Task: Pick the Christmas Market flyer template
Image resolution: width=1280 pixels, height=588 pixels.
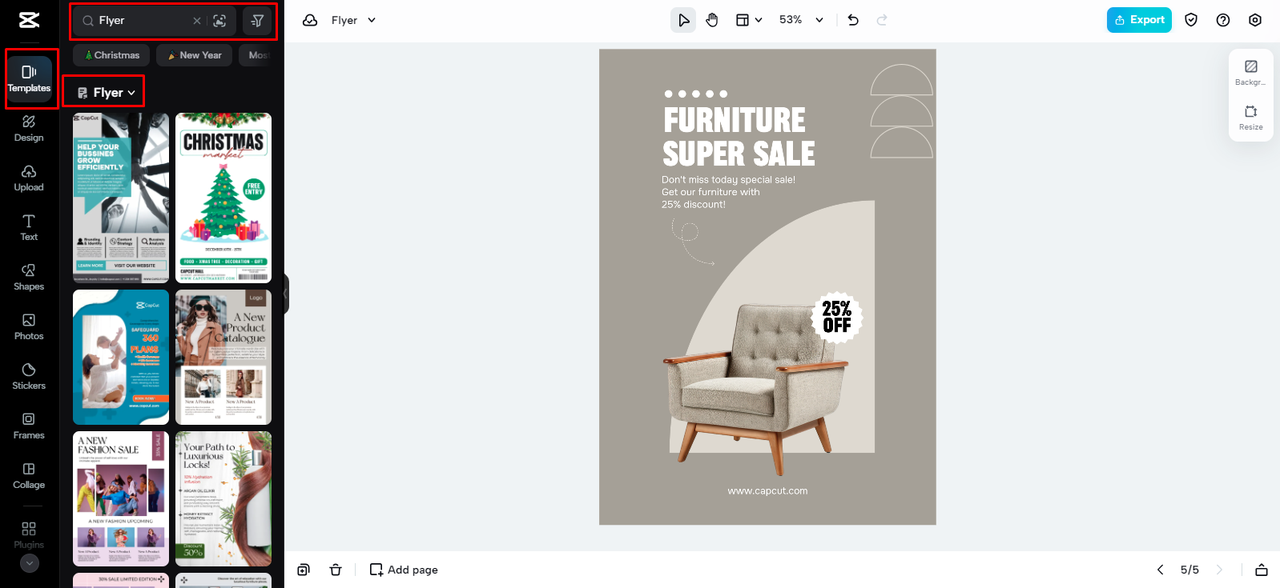Action: (x=223, y=198)
